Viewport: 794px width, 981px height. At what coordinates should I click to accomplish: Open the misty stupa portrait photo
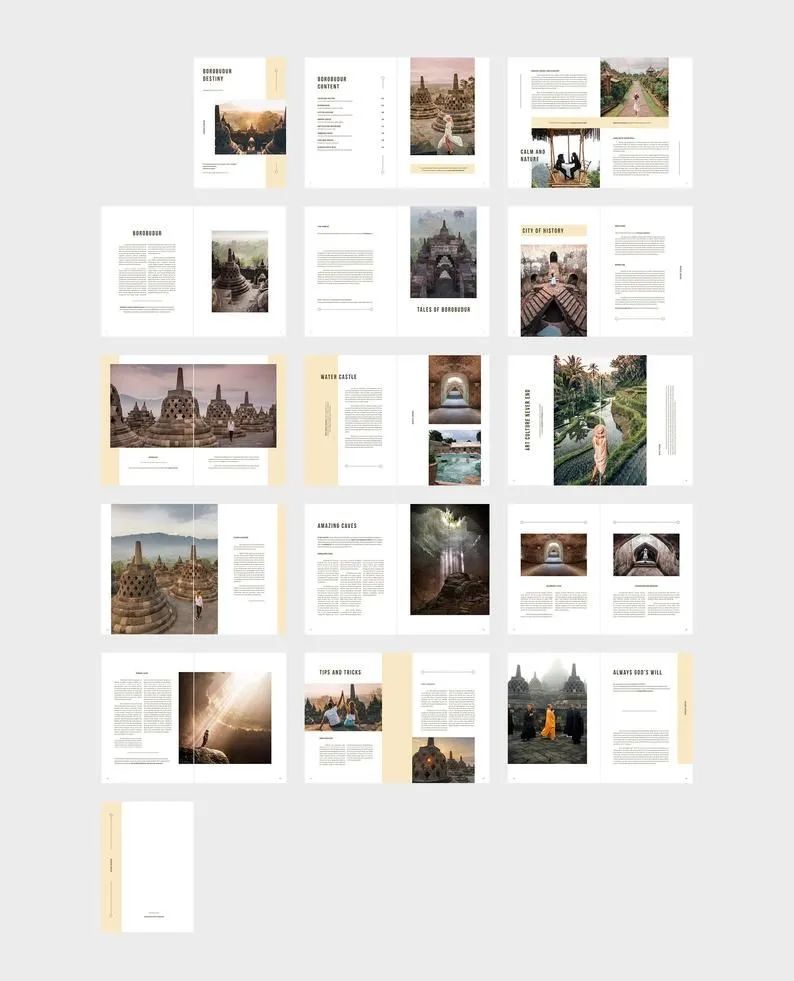[240, 272]
